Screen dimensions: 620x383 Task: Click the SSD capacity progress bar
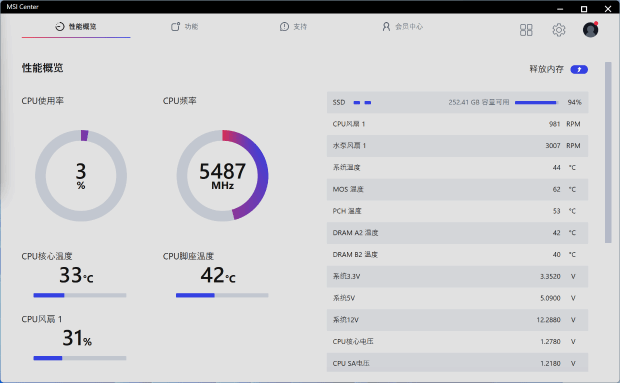(536, 103)
